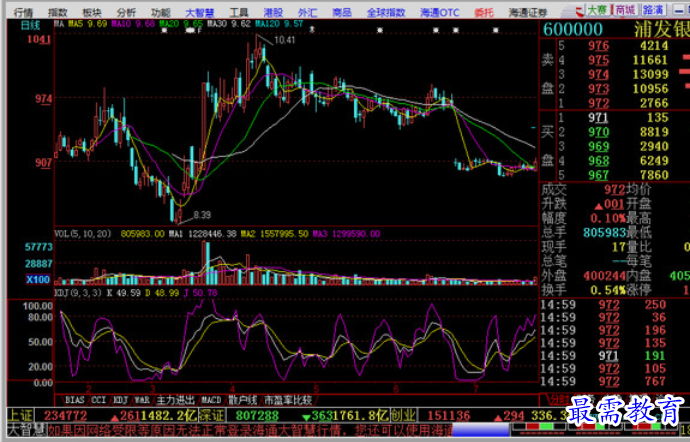
Task: Open the 外汇 menu
Action: [x=308, y=12]
